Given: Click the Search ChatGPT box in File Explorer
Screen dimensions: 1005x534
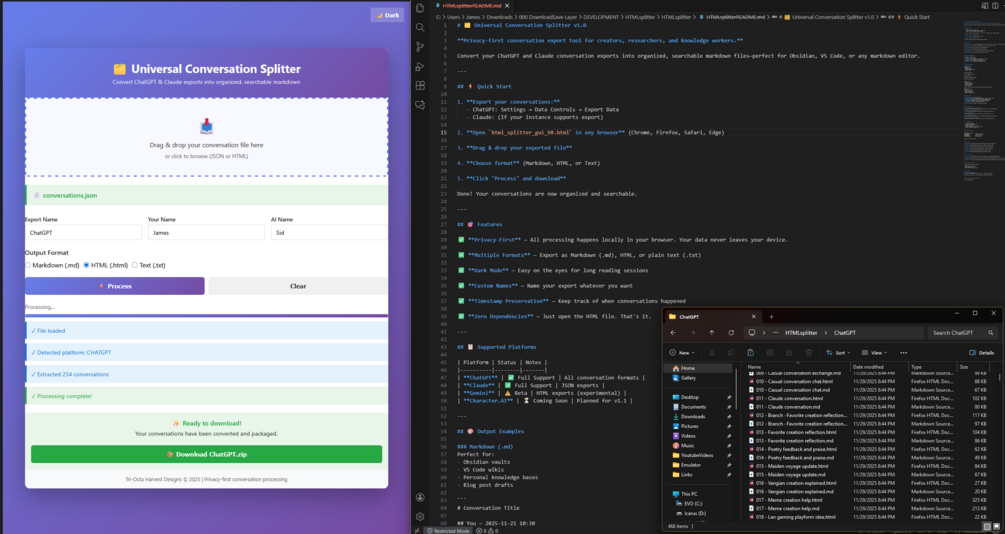Looking at the screenshot, I should (962, 333).
